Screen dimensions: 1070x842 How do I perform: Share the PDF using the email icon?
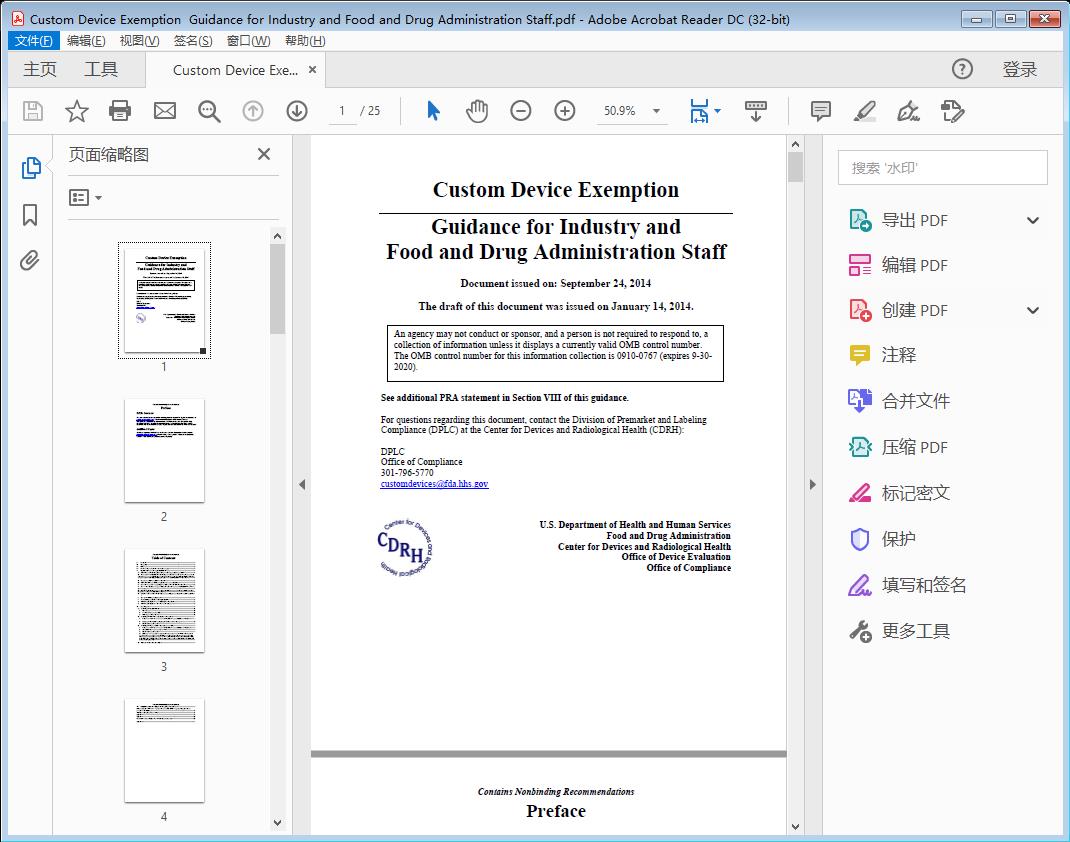pos(164,111)
